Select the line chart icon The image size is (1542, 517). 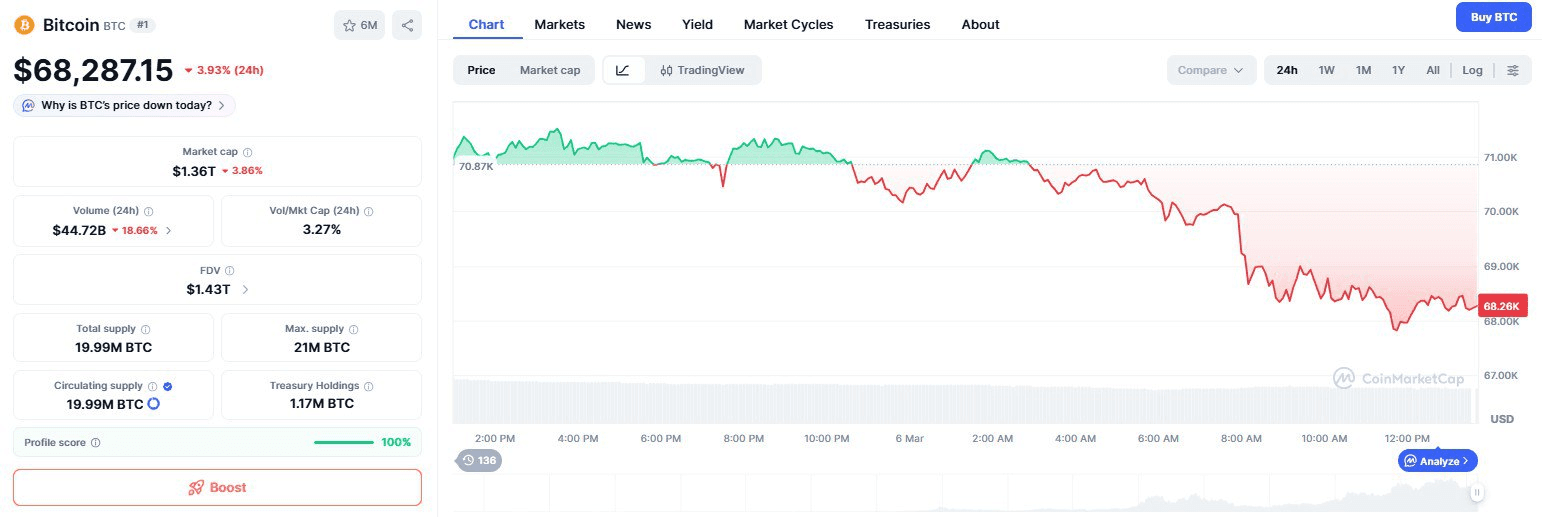[x=623, y=70]
